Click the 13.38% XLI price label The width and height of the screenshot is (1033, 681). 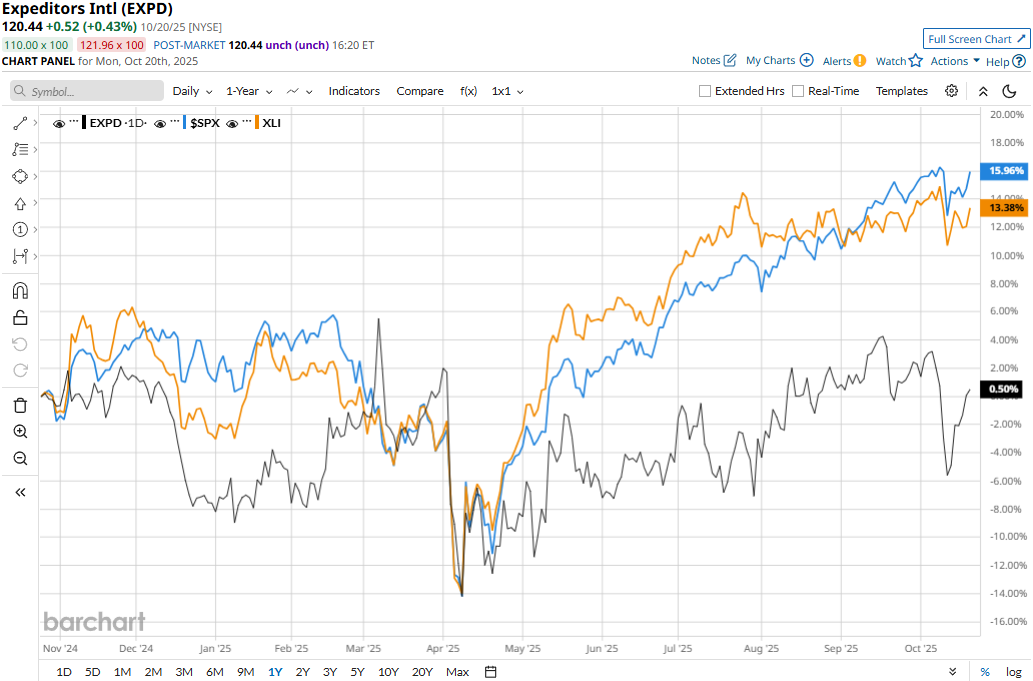pos(1005,207)
